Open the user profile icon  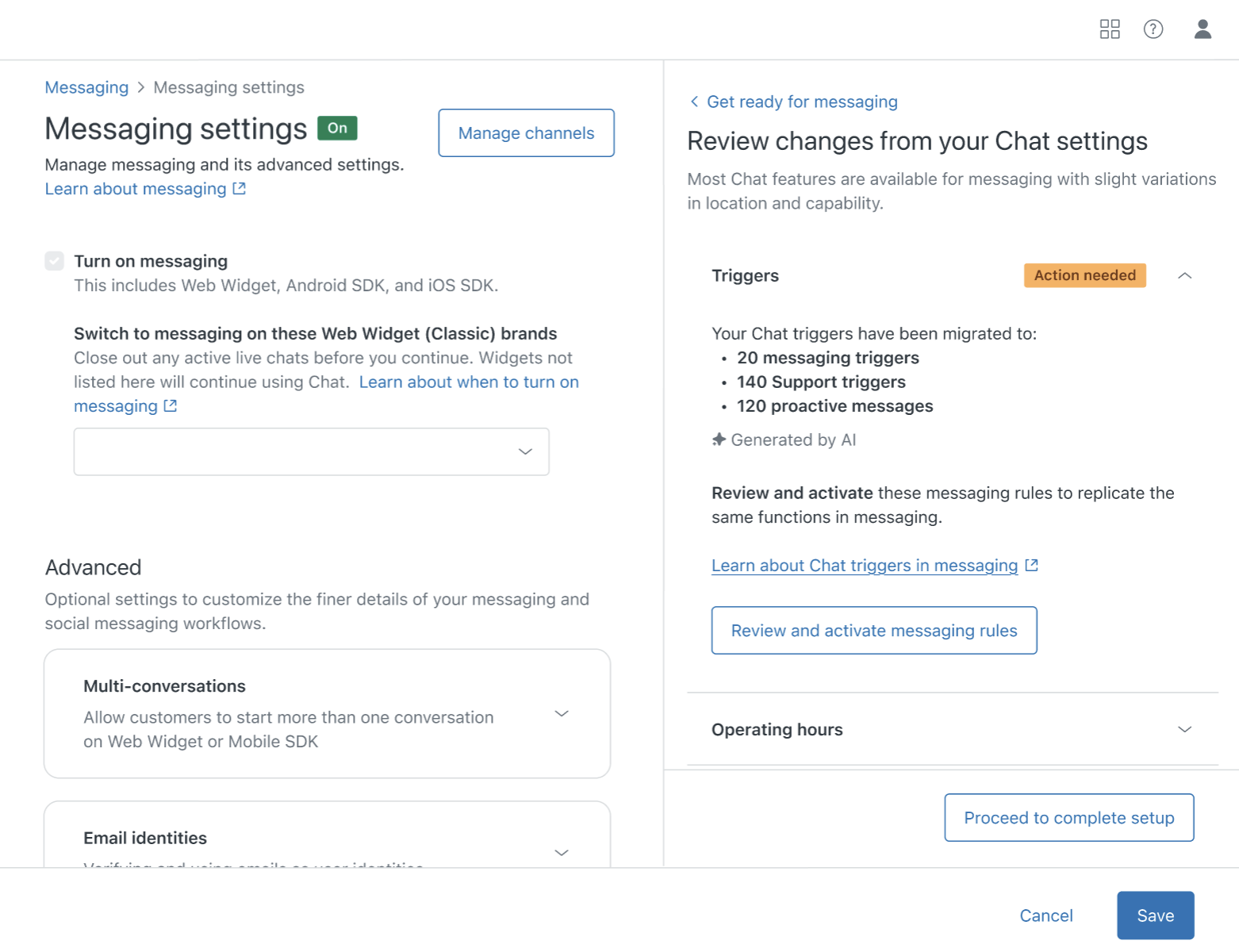click(x=1203, y=29)
